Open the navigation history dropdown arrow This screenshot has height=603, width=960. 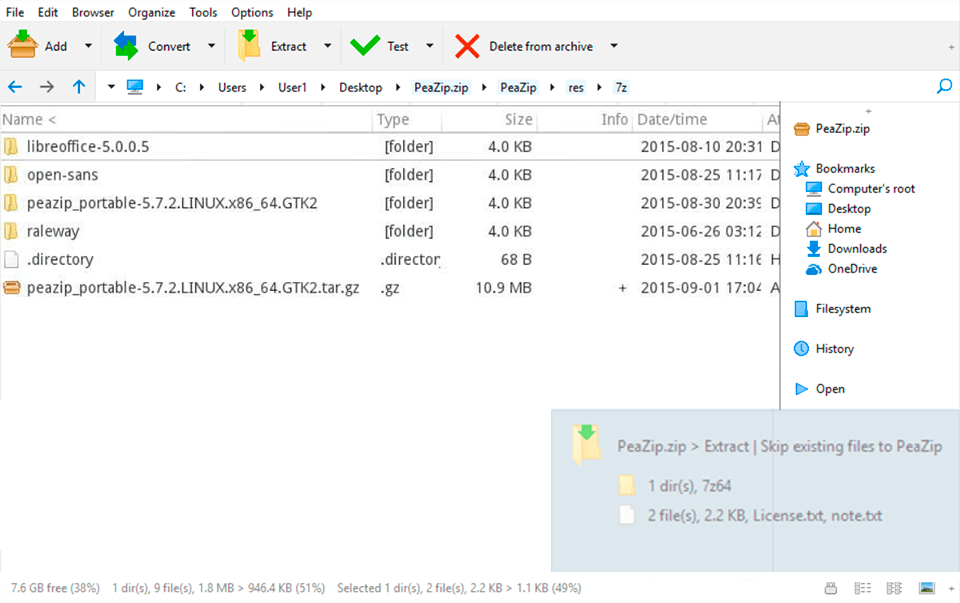coord(111,87)
